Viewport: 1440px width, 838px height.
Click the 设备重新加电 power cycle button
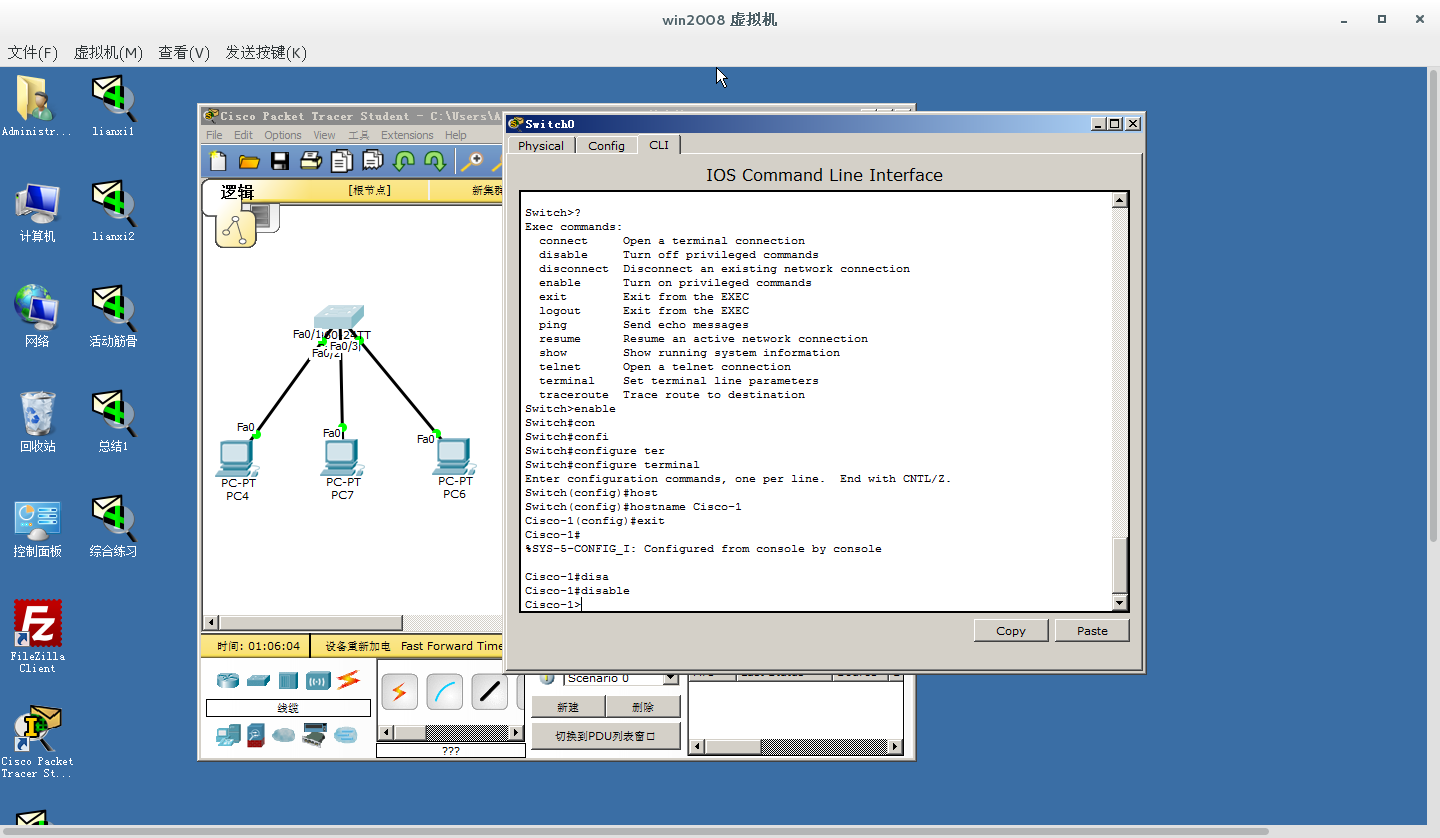click(x=357, y=646)
